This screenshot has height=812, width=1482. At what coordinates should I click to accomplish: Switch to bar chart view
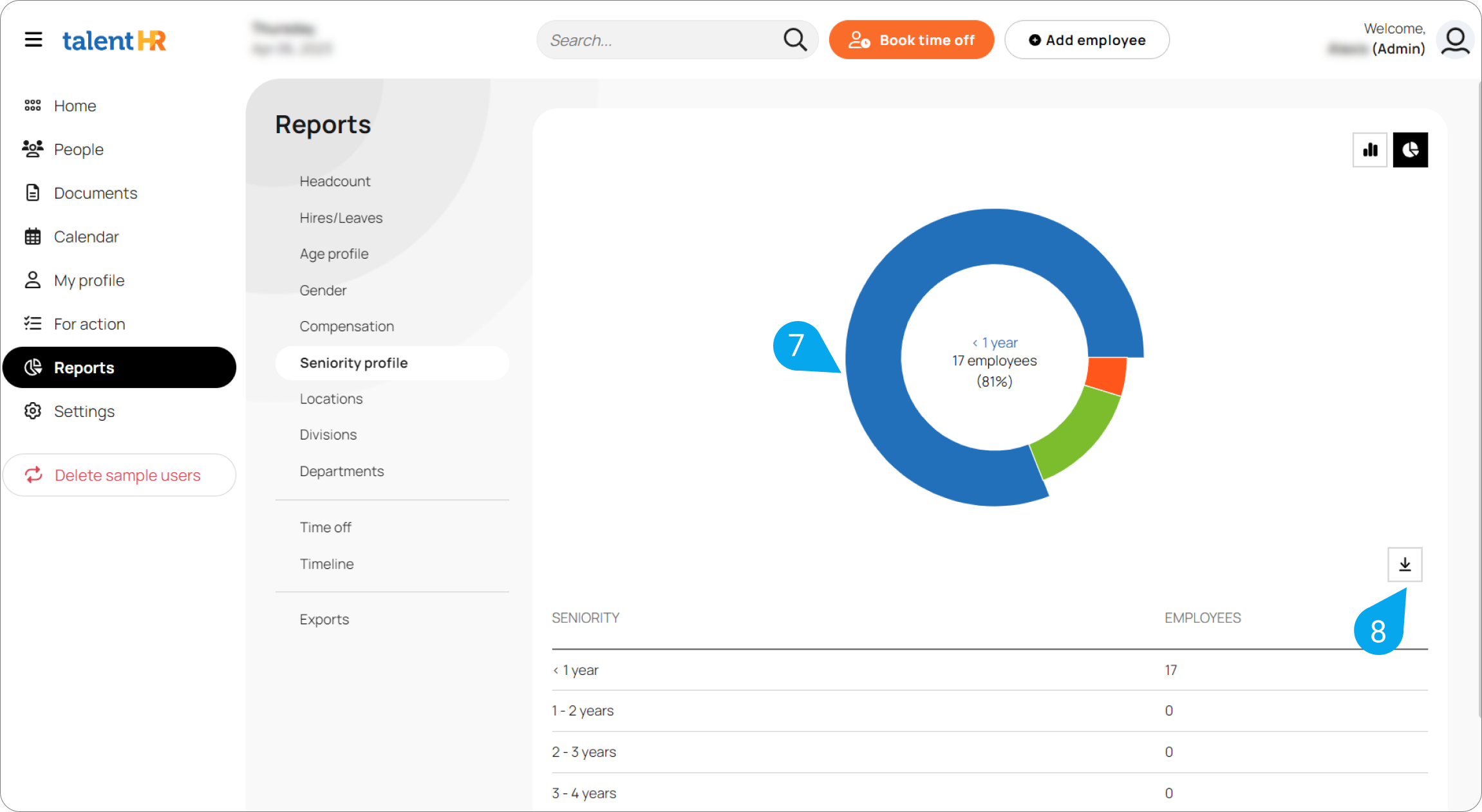(1370, 150)
